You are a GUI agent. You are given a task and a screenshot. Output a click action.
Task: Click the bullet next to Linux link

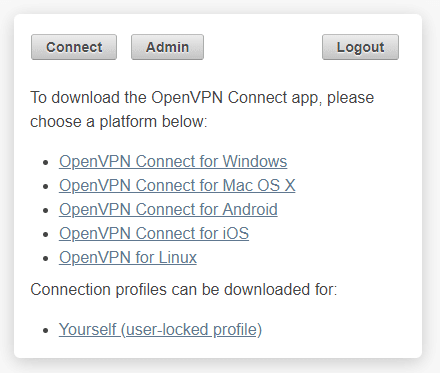[x=46, y=259]
